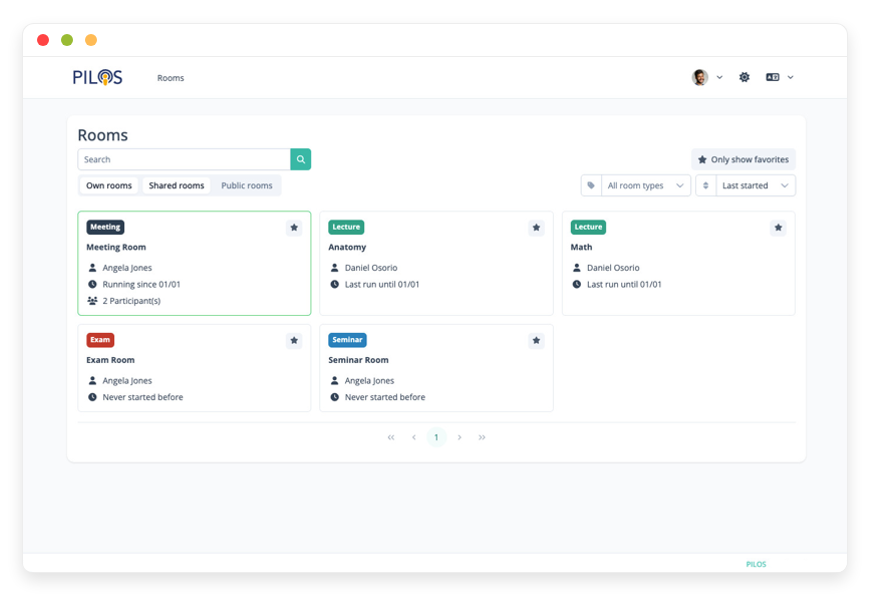Viewport: 870px width, 595px height.
Task: Open the user avatar menu
Action: pyautogui.click(x=707, y=77)
